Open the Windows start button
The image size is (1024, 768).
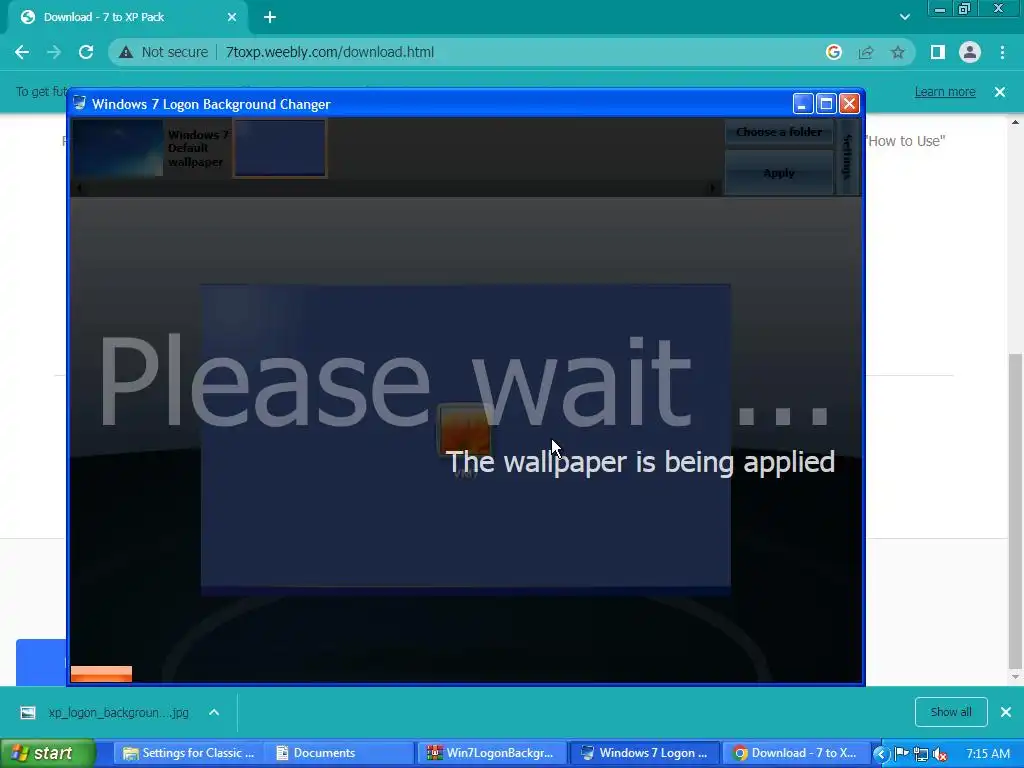[47, 753]
